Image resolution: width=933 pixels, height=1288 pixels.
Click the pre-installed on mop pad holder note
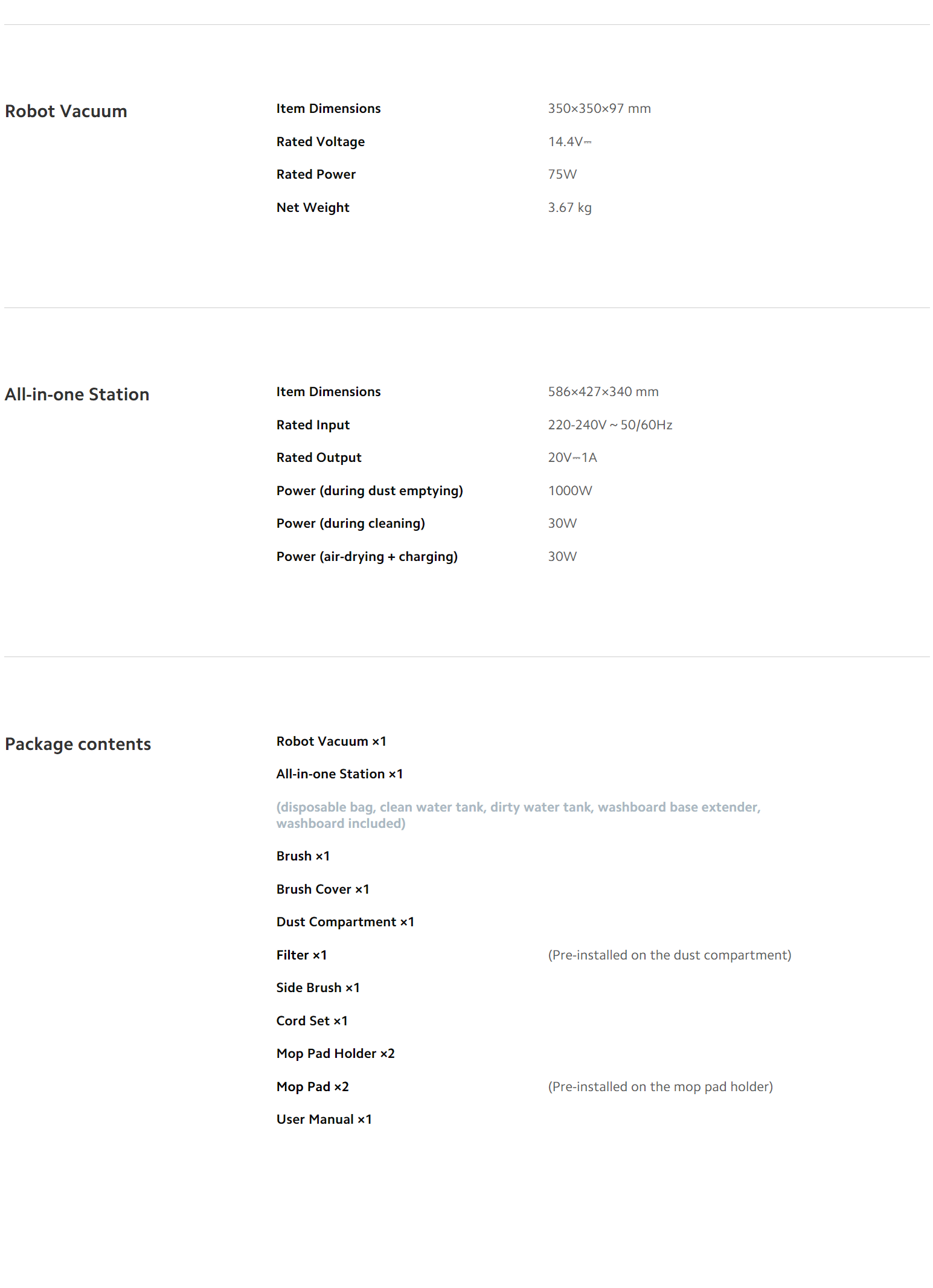tap(659, 1086)
